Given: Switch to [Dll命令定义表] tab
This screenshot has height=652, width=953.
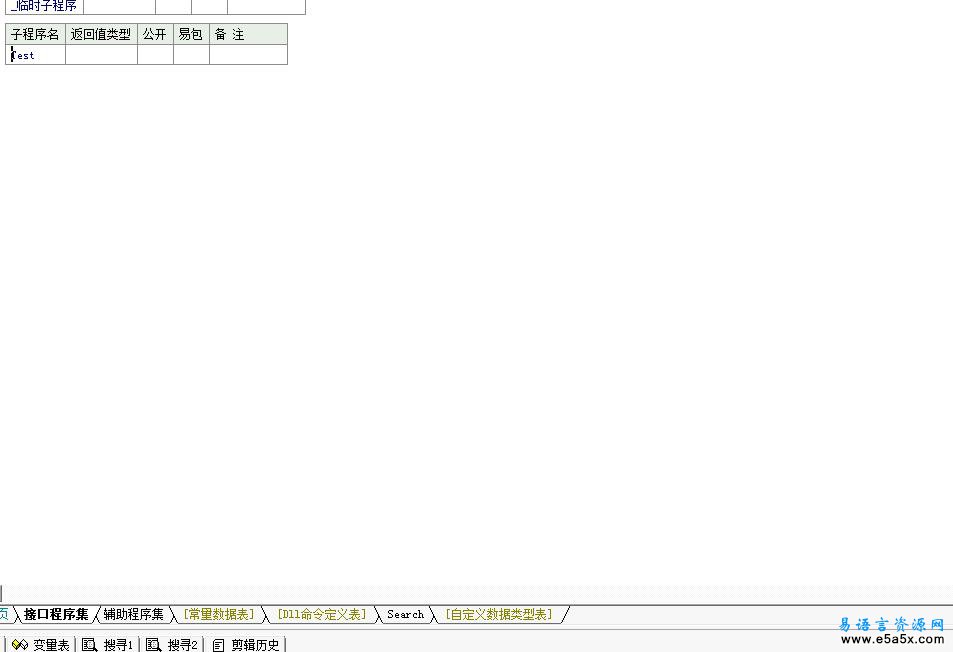Looking at the screenshot, I should click(322, 614).
